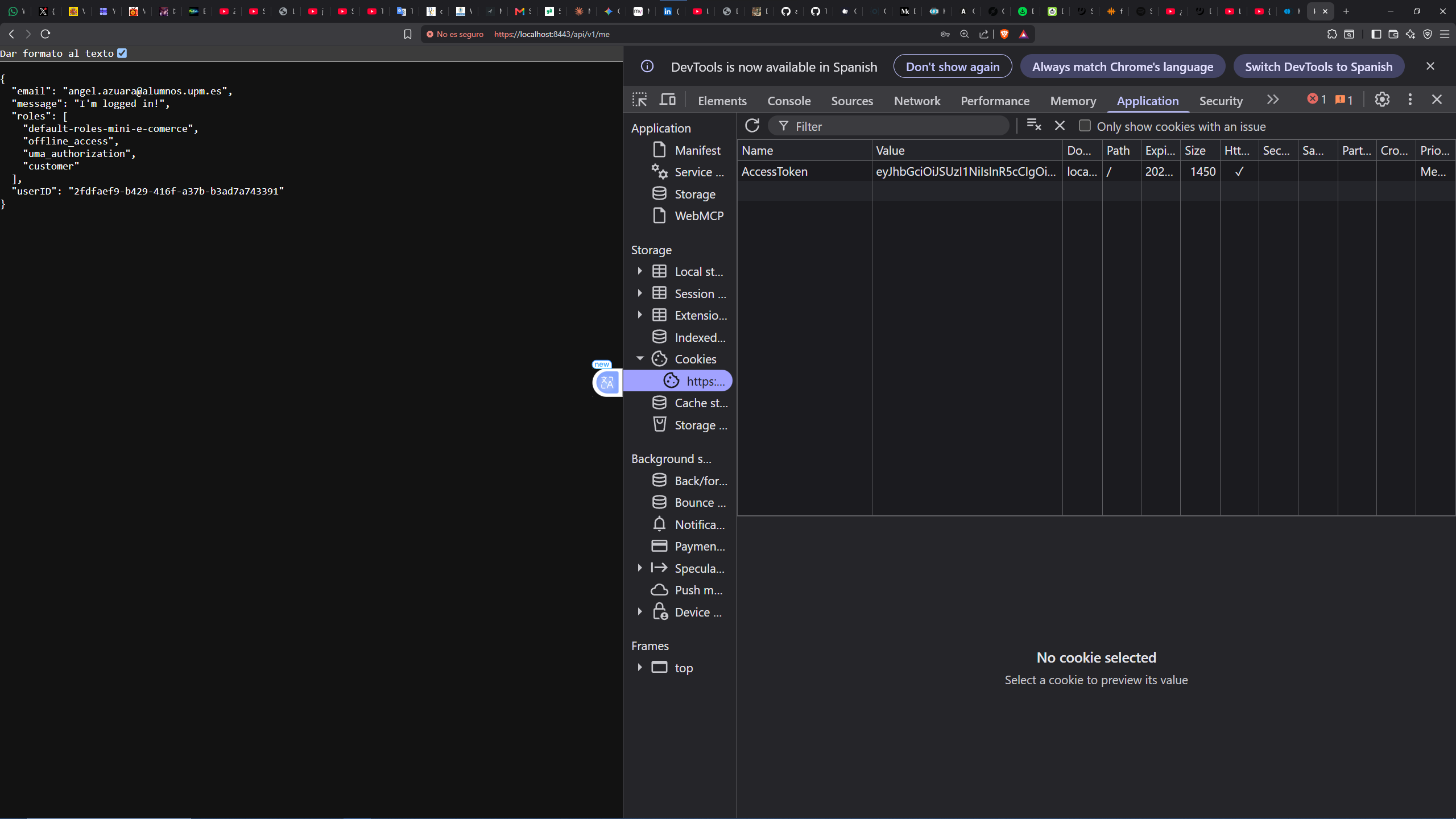Click the red error count badge
Viewport: 1456px width, 819px height.
click(x=1317, y=100)
